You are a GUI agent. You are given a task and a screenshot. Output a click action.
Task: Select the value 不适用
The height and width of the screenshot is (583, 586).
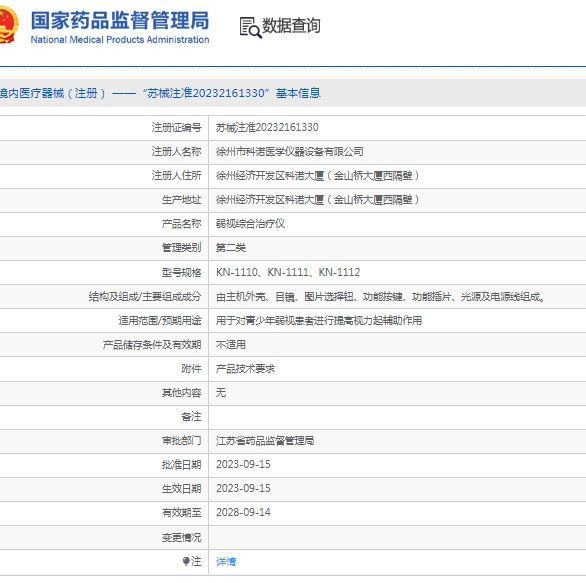coord(231,344)
